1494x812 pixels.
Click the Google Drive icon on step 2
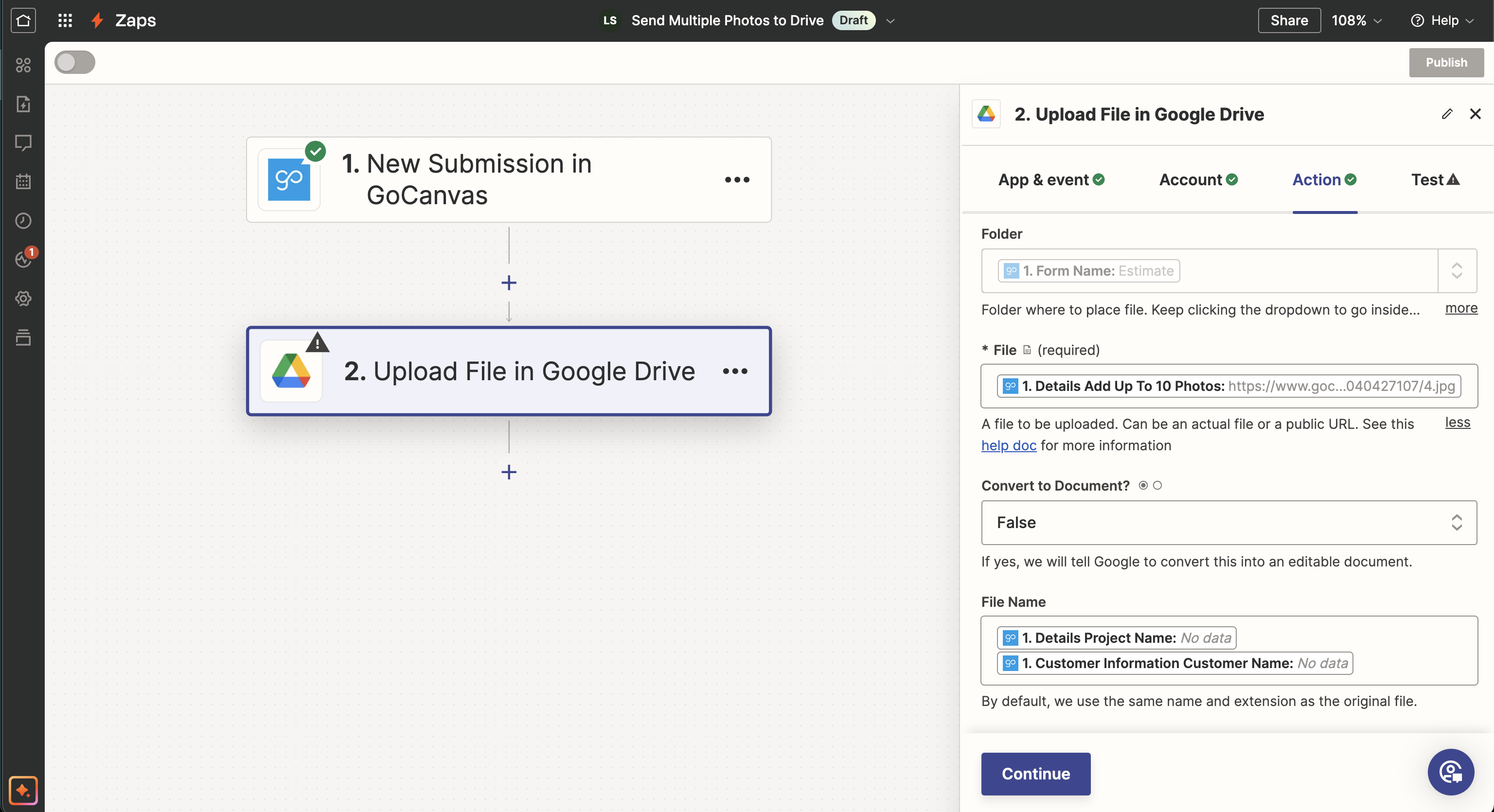(291, 371)
